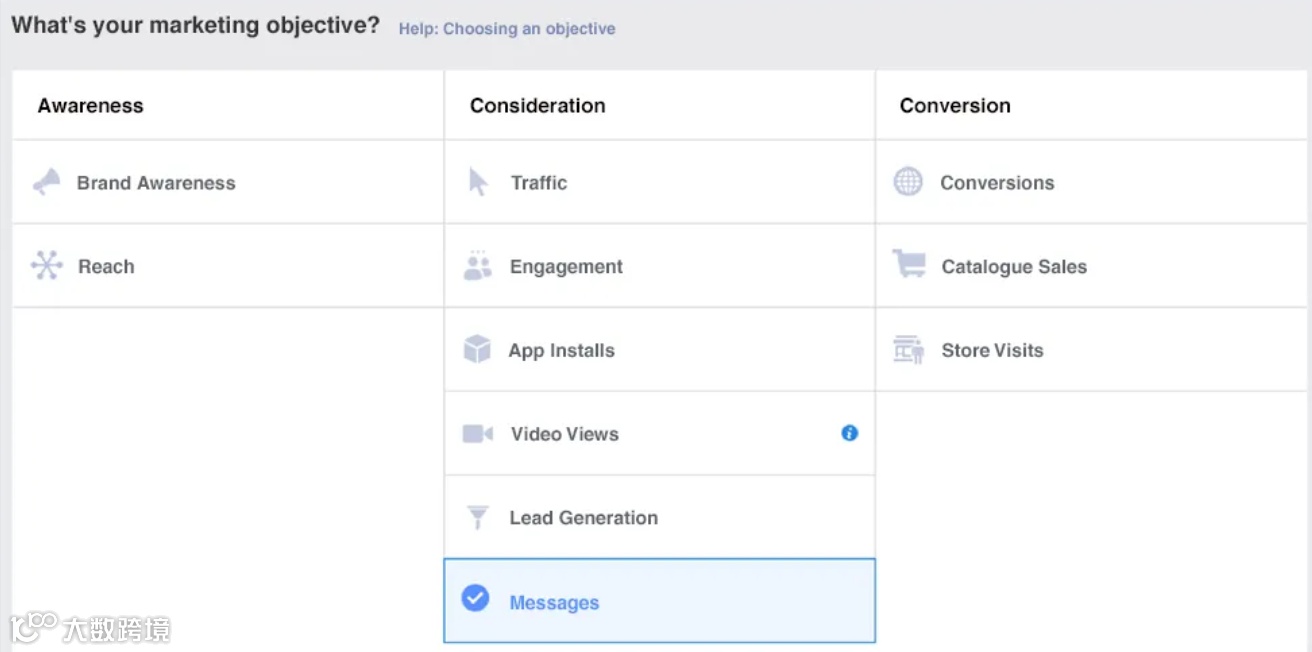Choose the Reach objective label
The height and width of the screenshot is (652, 1312).
click(x=106, y=267)
